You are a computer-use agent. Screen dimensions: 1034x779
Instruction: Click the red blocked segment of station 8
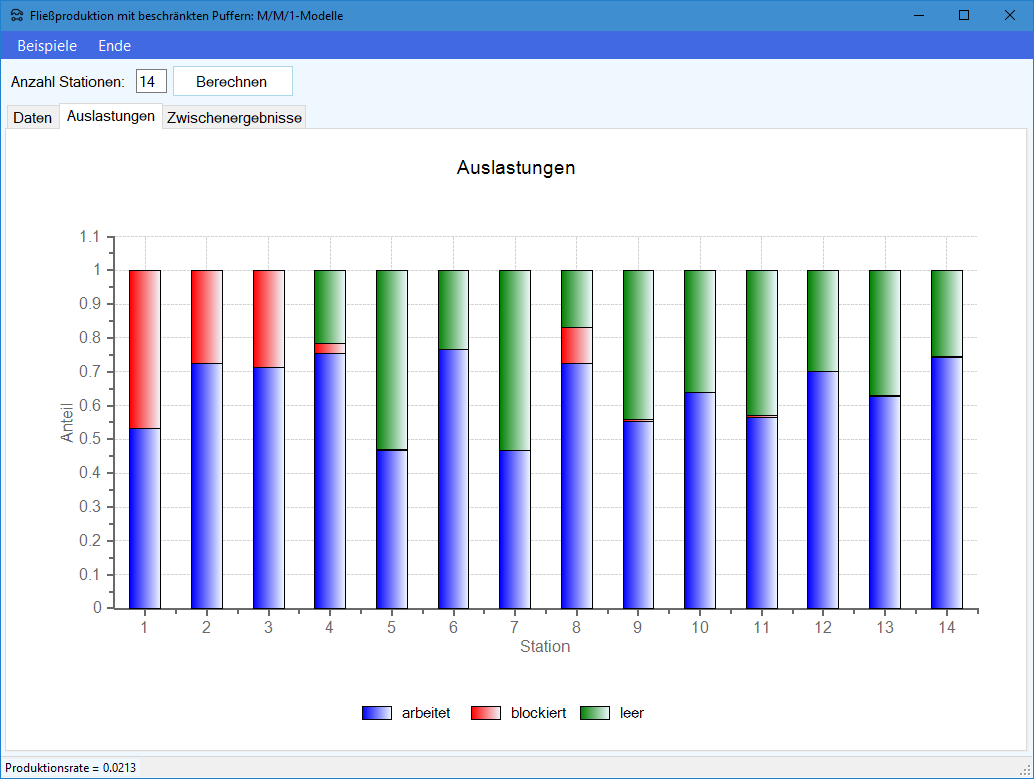(576, 345)
